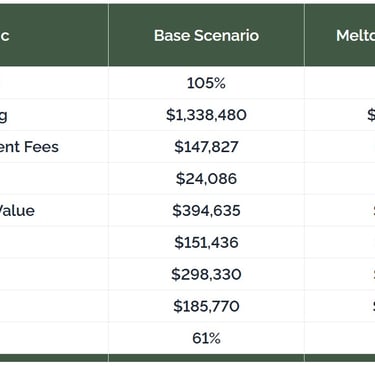Image resolution: width=375 pixels, height=366 pixels.
Task: Click the $1,338,480 value
Action: coord(206,115)
